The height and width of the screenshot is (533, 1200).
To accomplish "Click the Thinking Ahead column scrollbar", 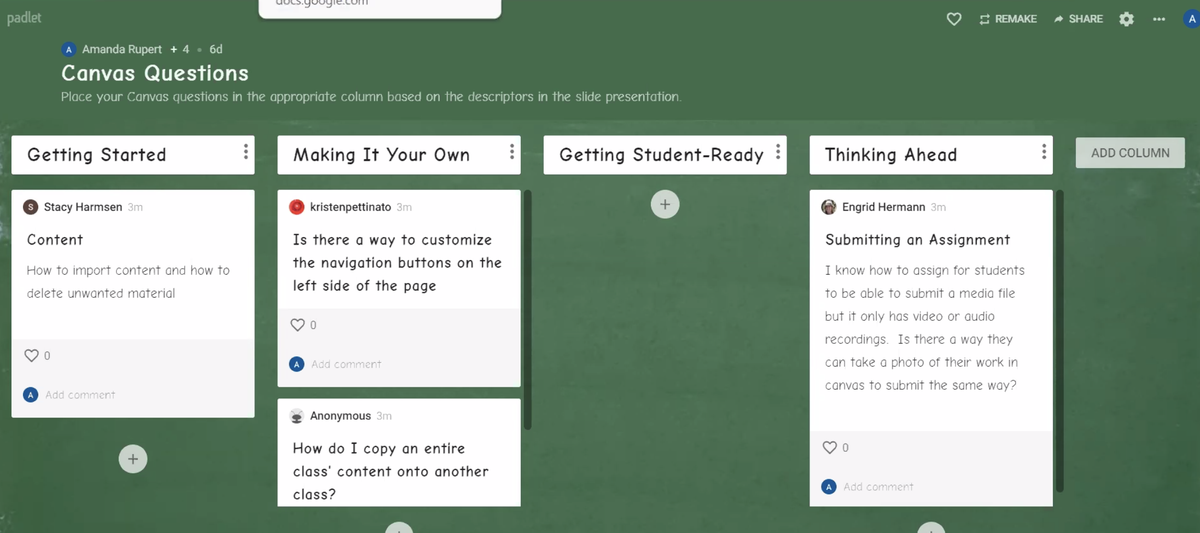I will click(1059, 340).
